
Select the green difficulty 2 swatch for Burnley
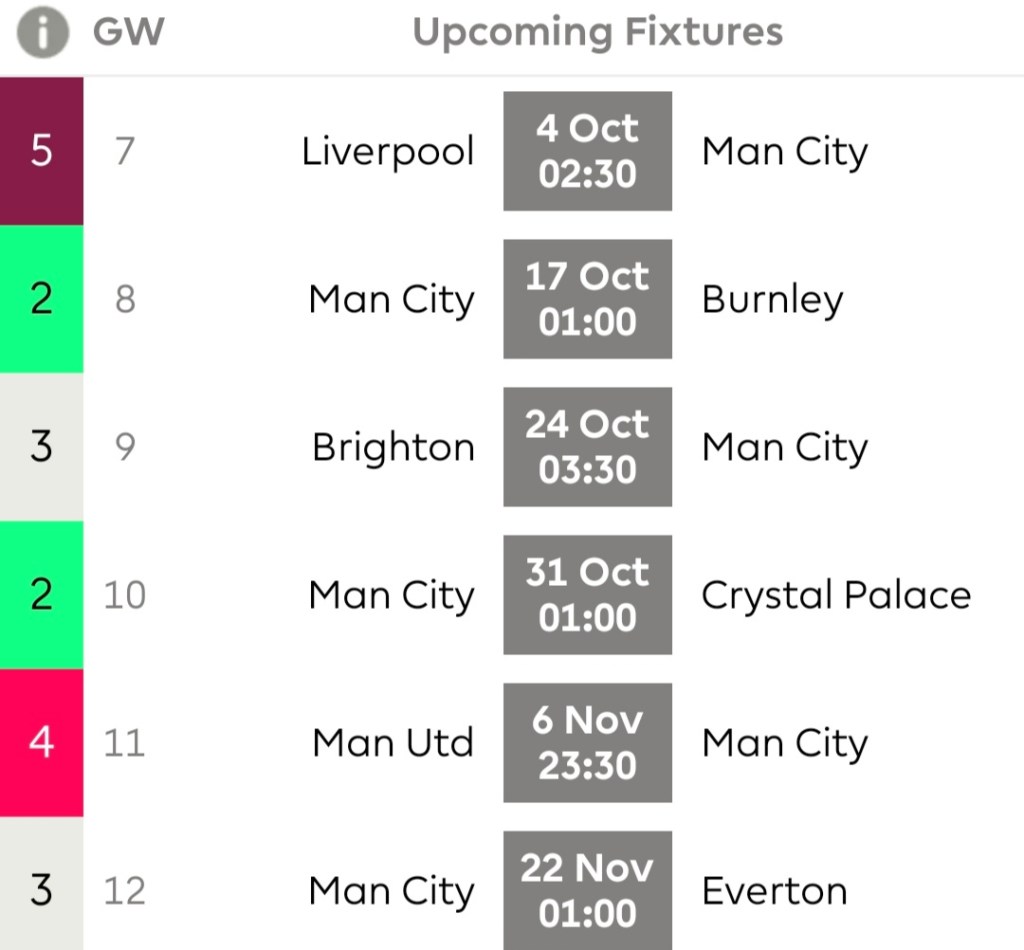point(41,299)
